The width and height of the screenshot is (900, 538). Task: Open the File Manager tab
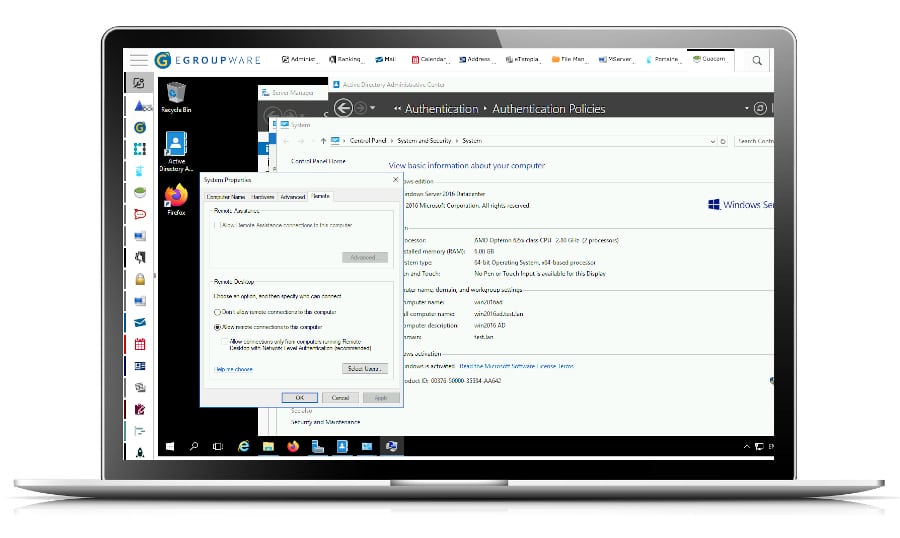coord(568,59)
